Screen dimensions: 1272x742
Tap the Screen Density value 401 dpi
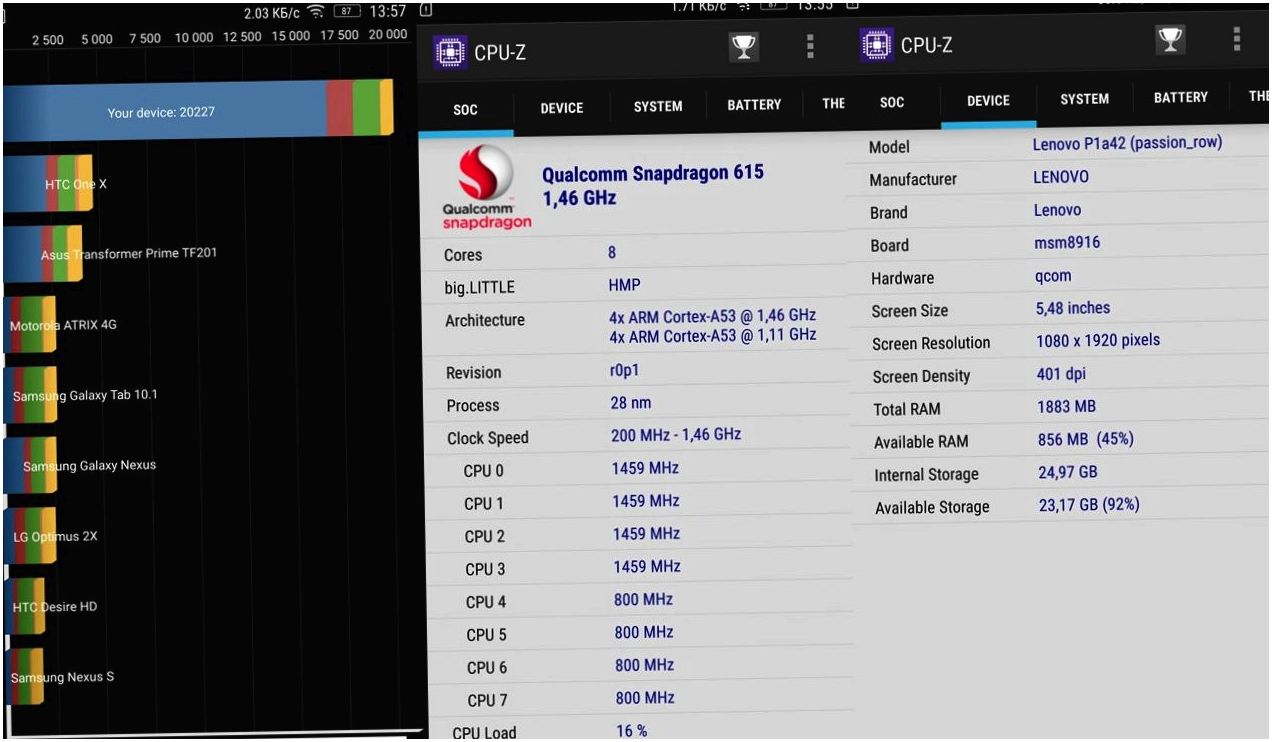1061,374
